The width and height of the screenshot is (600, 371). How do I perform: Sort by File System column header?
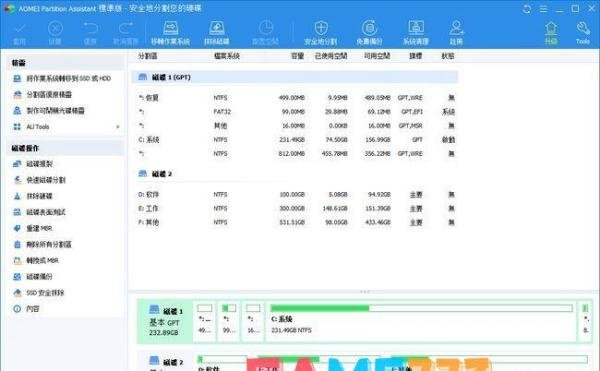tap(227, 56)
